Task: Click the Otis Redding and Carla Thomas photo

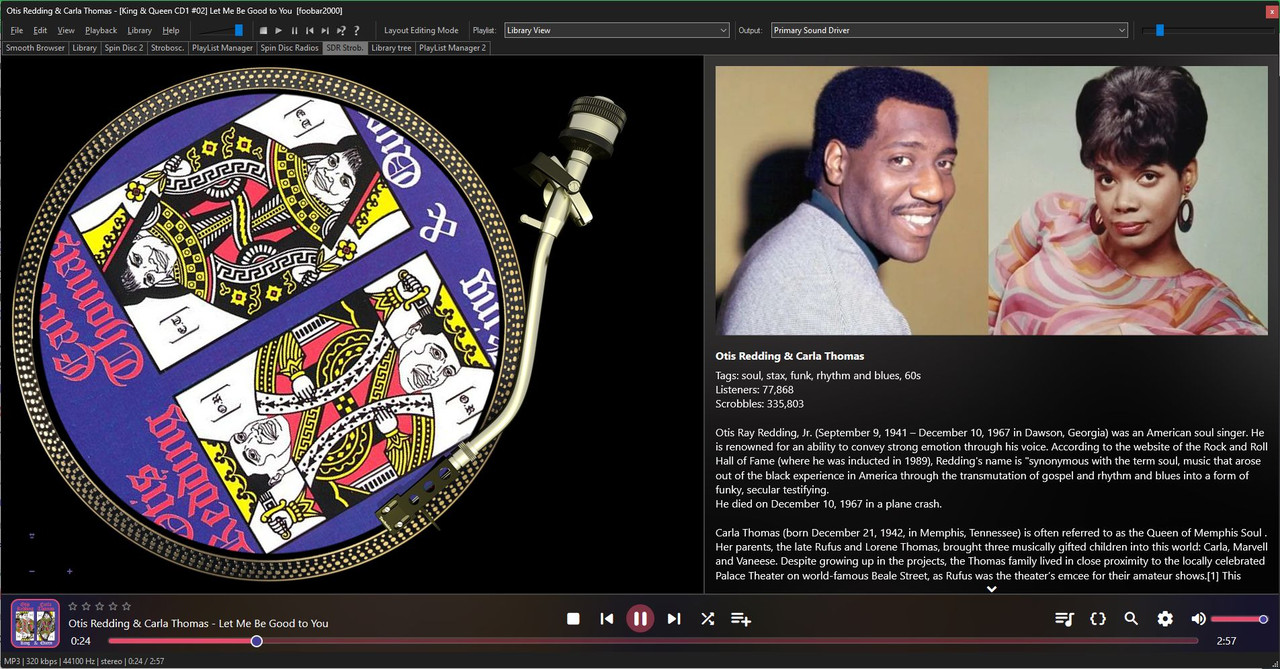Action: [992, 200]
